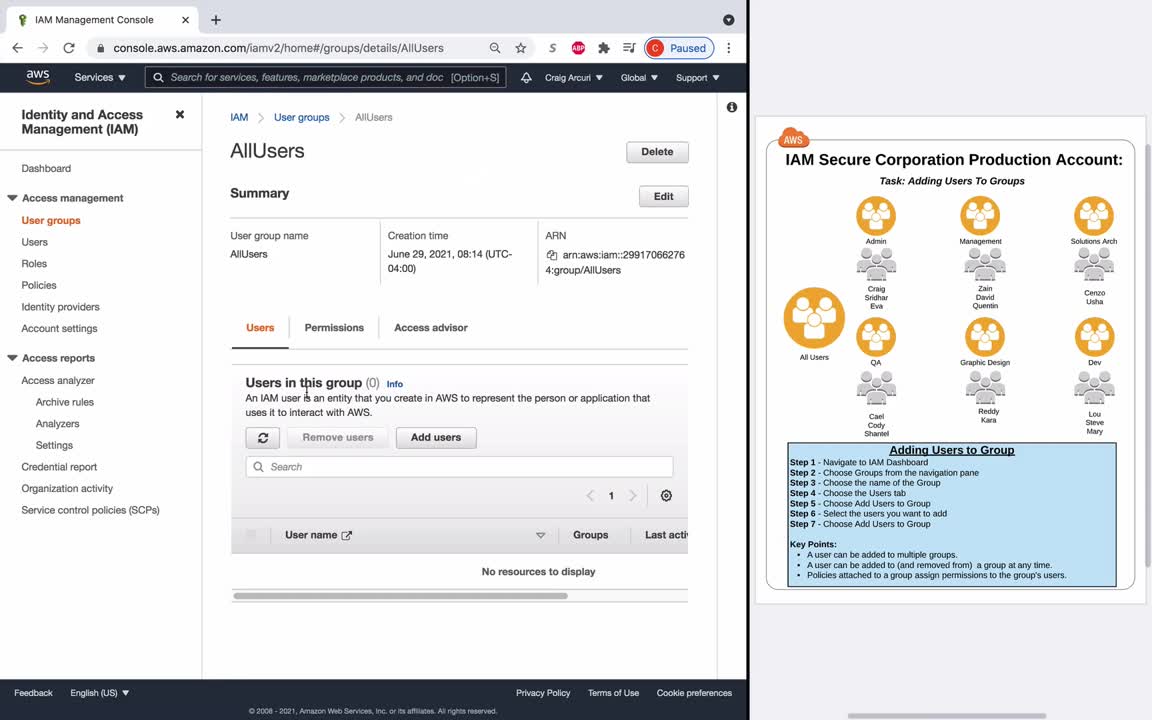
Task: Close the IAM Management Console tab
Action: click(x=185, y=20)
